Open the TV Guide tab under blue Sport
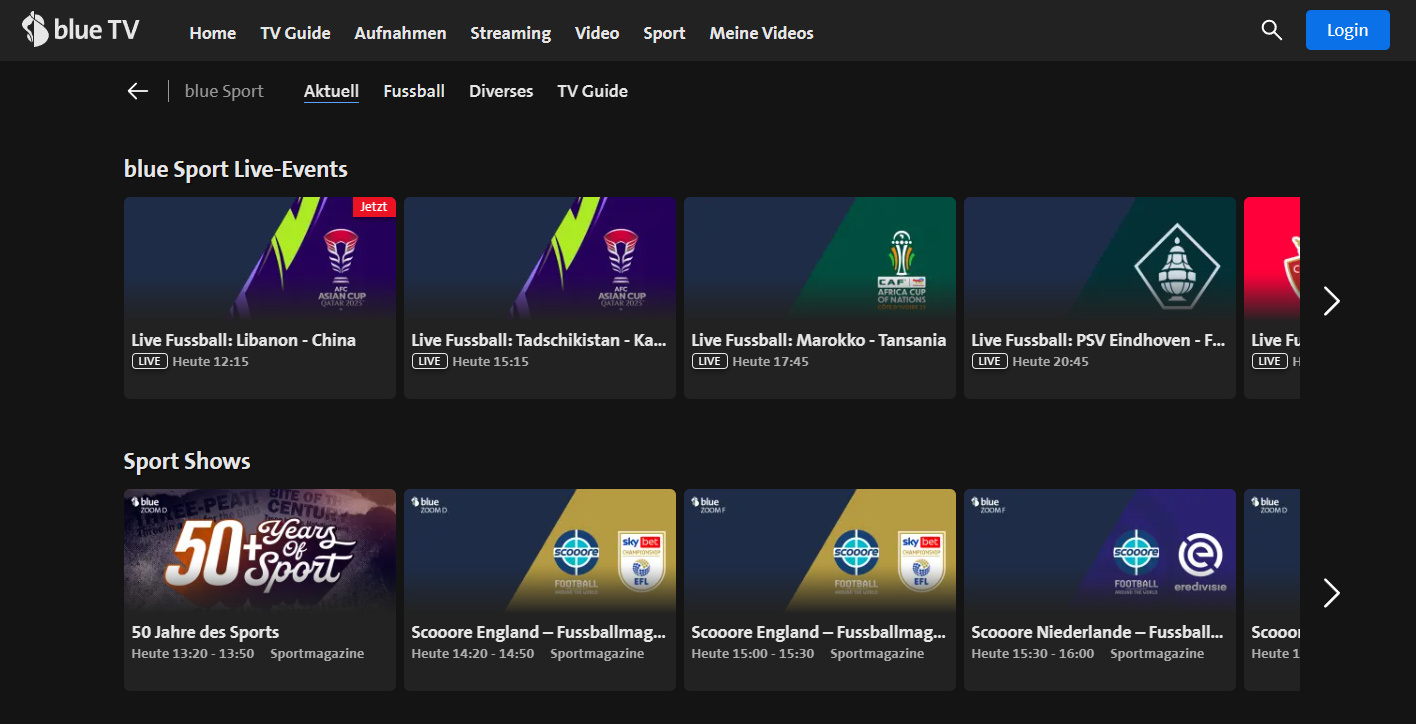Viewport: 1416px width, 724px height. (592, 91)
